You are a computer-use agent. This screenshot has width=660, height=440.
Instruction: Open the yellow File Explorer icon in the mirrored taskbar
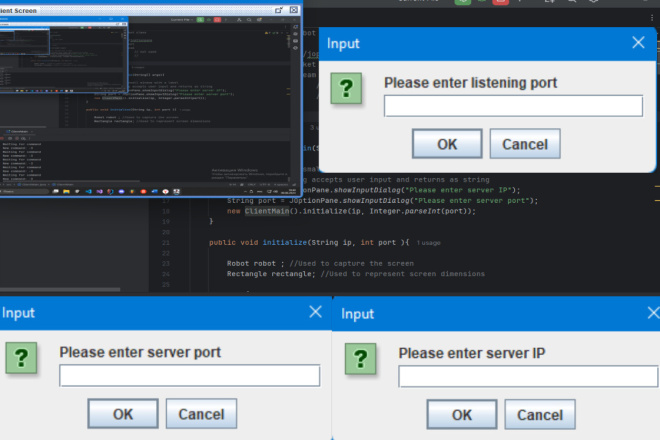pos(66,192)
